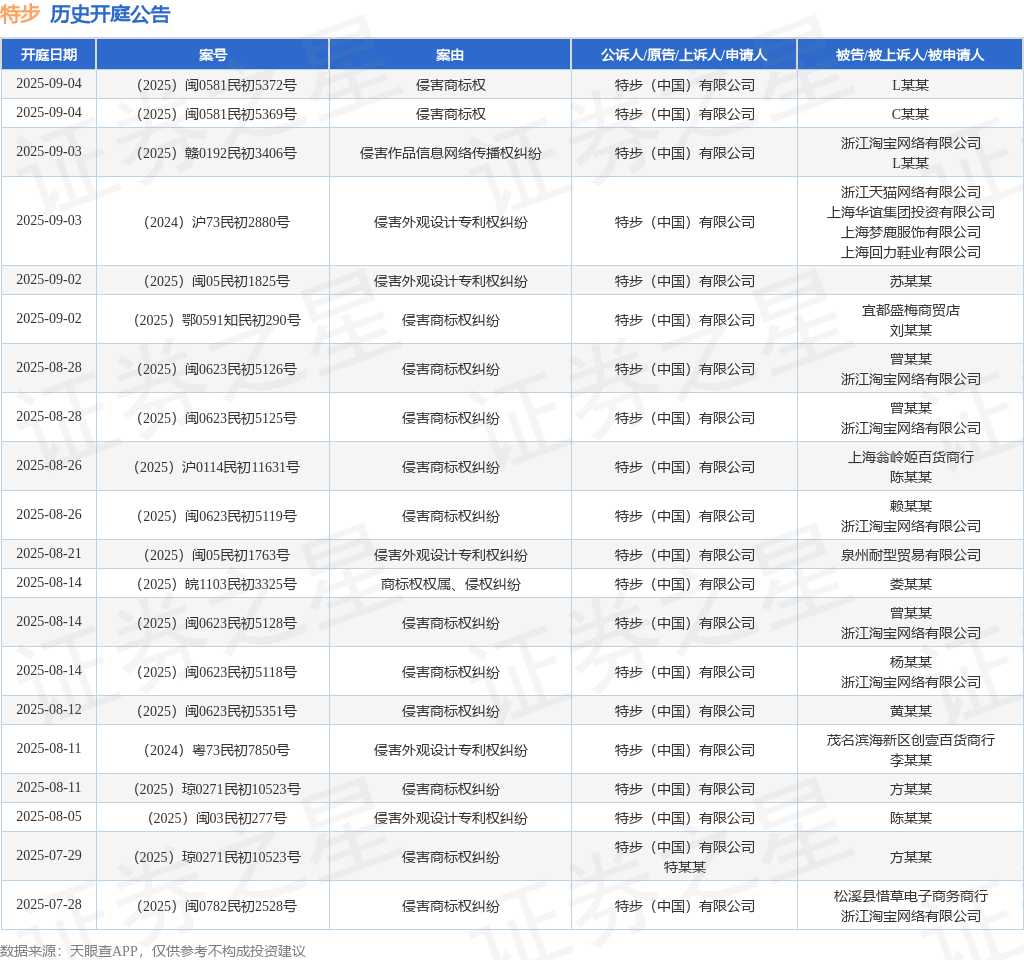Click defendant 泉州耐型贸易有限公司

tap(910, 555)
